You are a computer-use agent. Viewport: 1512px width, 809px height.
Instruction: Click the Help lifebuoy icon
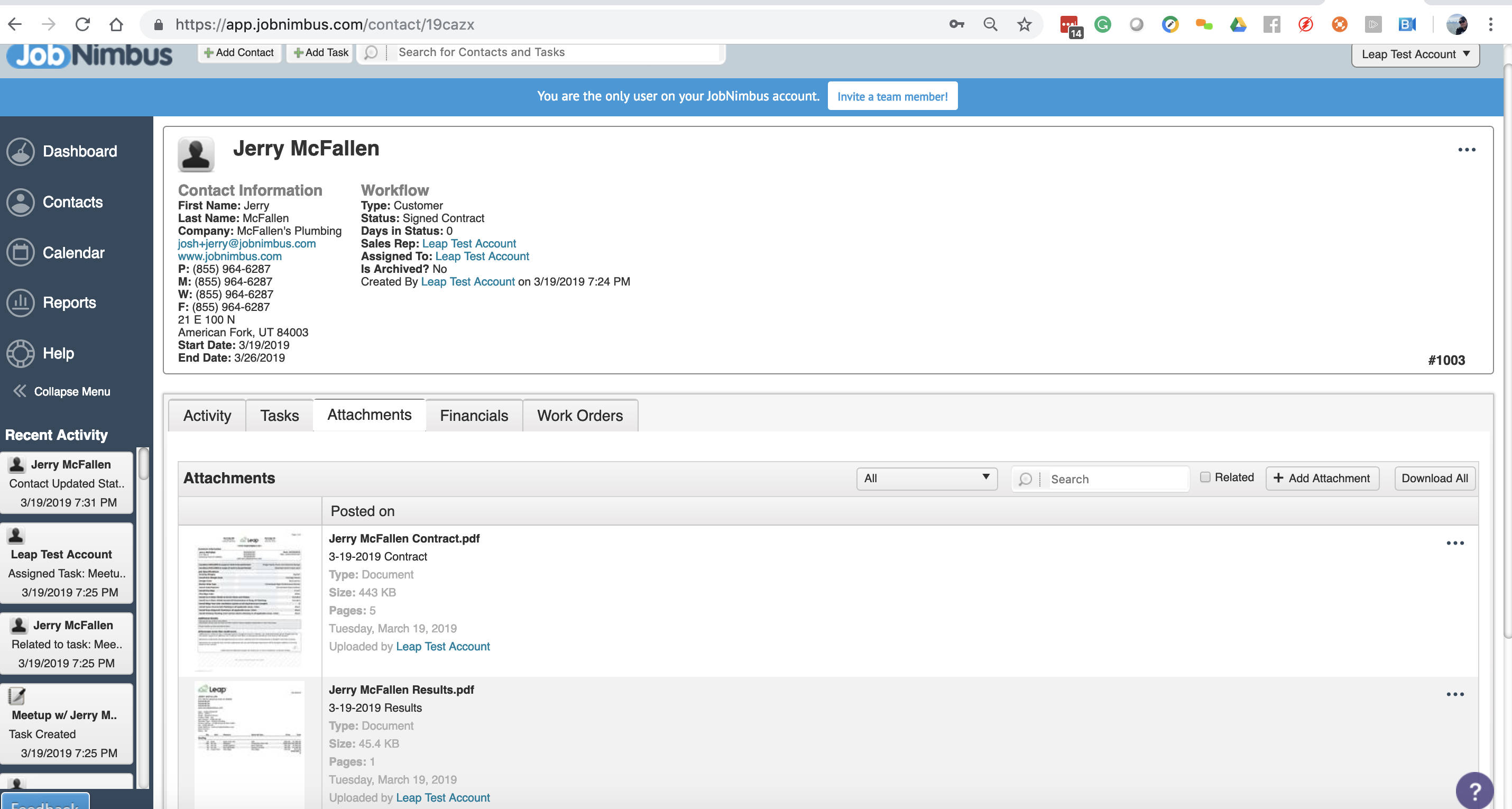click(21, 353)
